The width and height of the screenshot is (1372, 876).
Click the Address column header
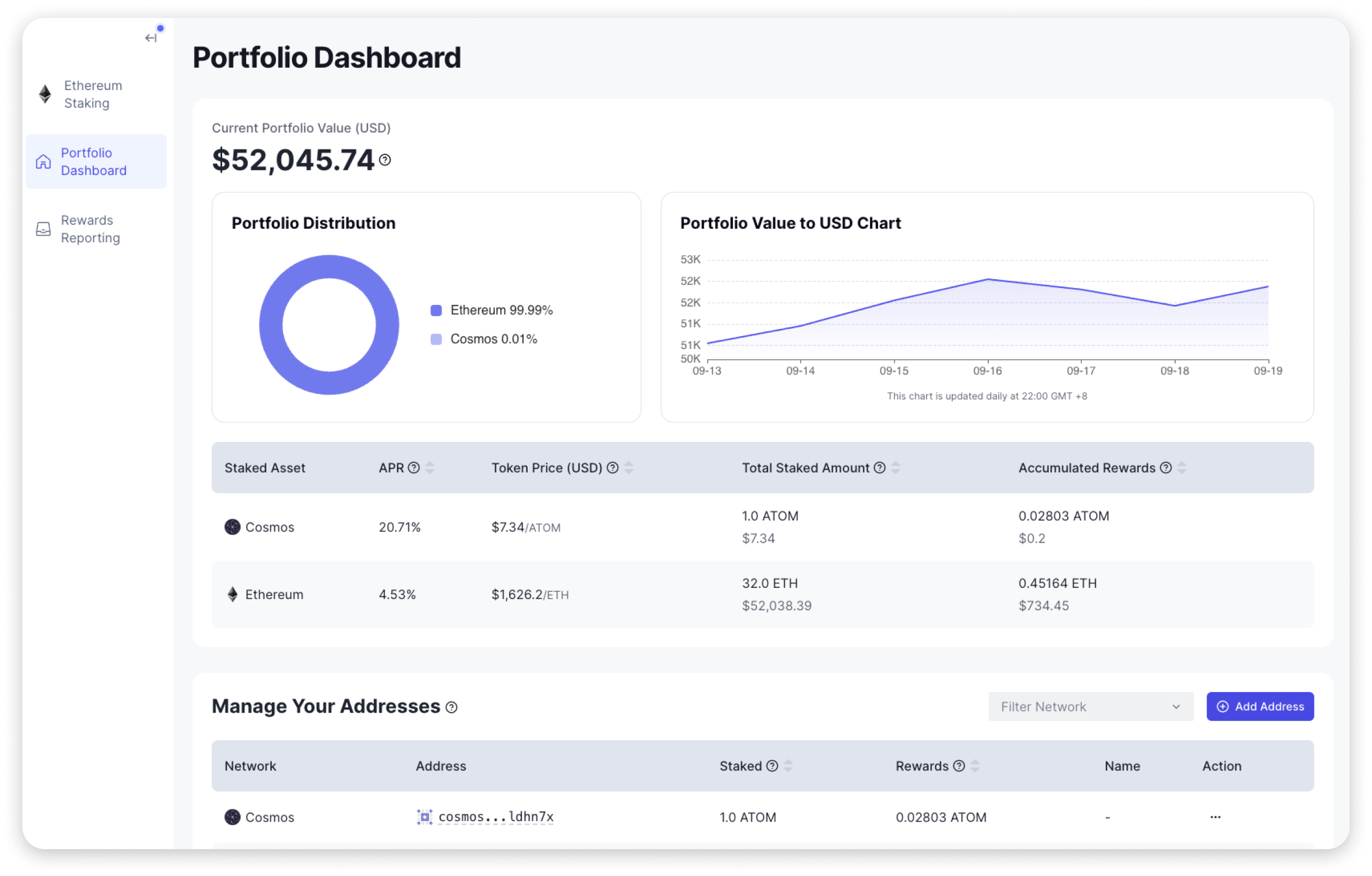click(x=441, y=766)
